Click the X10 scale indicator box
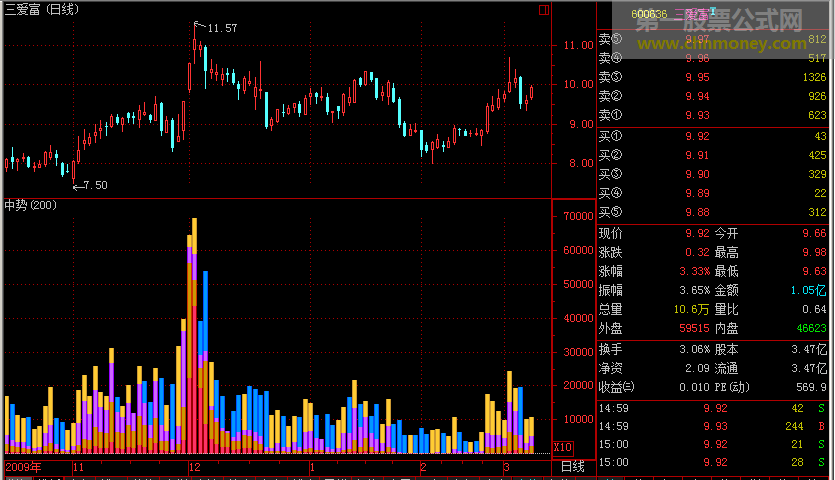Image resolution: width=835 pixels, height=480 pixels. point(563,447)
